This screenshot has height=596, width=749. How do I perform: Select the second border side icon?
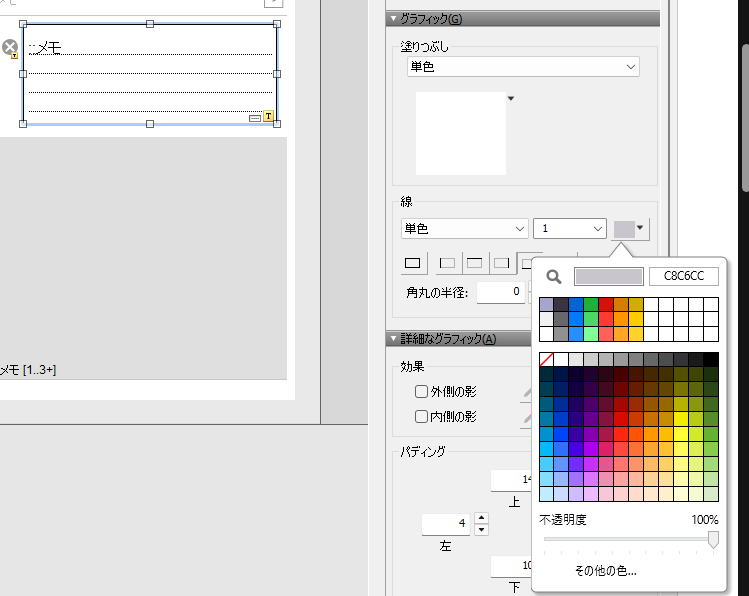pyautogui.click(x=474, y=263)
